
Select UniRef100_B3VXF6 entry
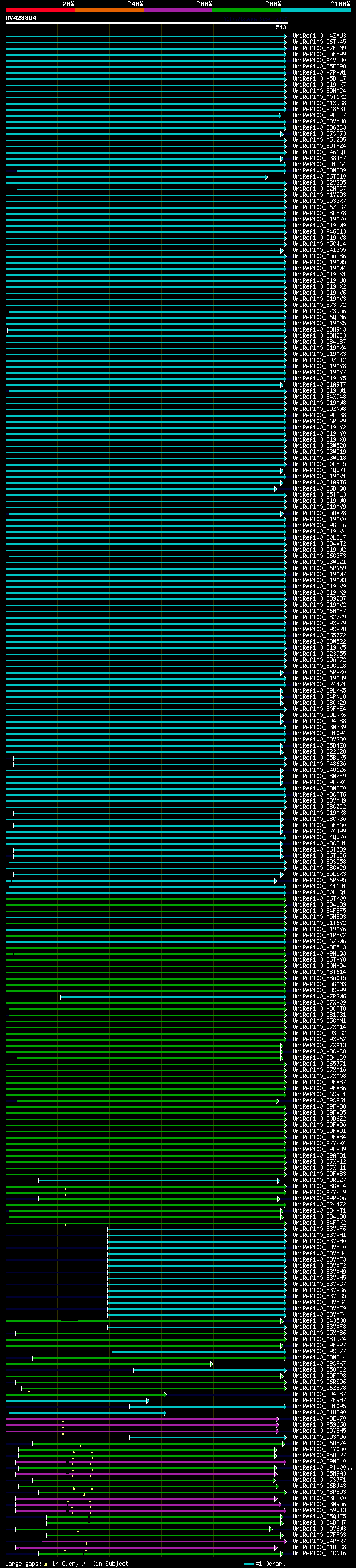pyautogui.click(x=319, y=1229)
